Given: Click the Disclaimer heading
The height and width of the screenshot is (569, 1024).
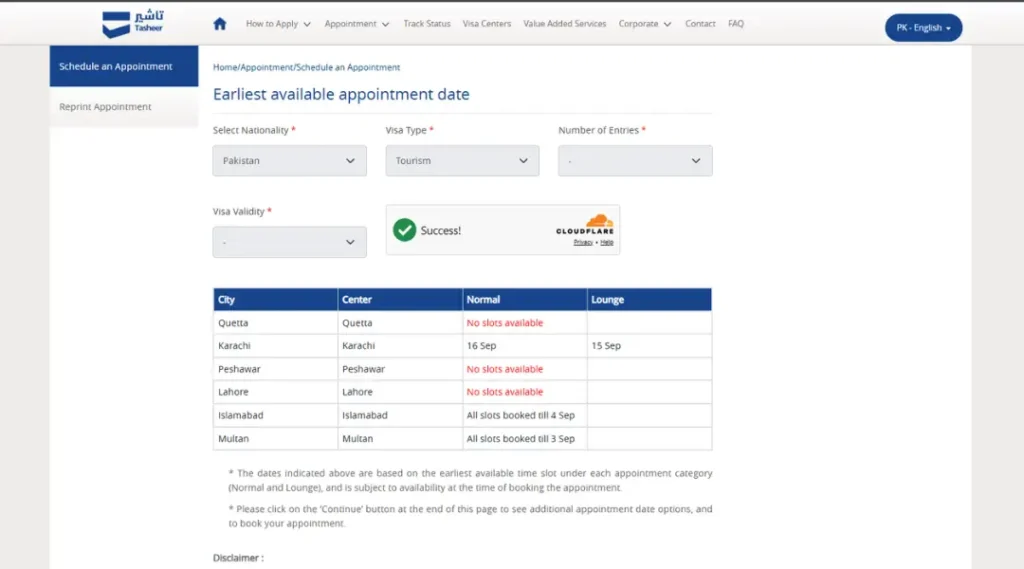Looking at the screenshot, I should point(238,558).
